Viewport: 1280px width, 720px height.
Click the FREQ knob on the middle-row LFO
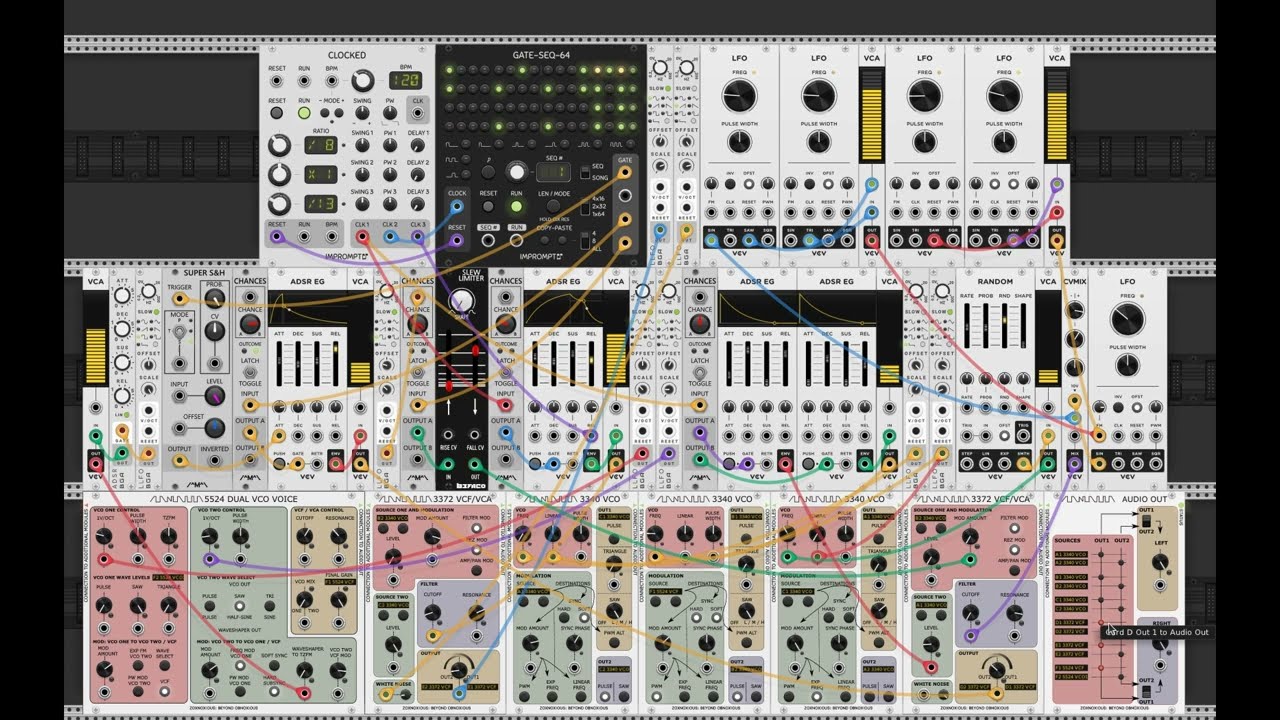(x=1127, y=319)
